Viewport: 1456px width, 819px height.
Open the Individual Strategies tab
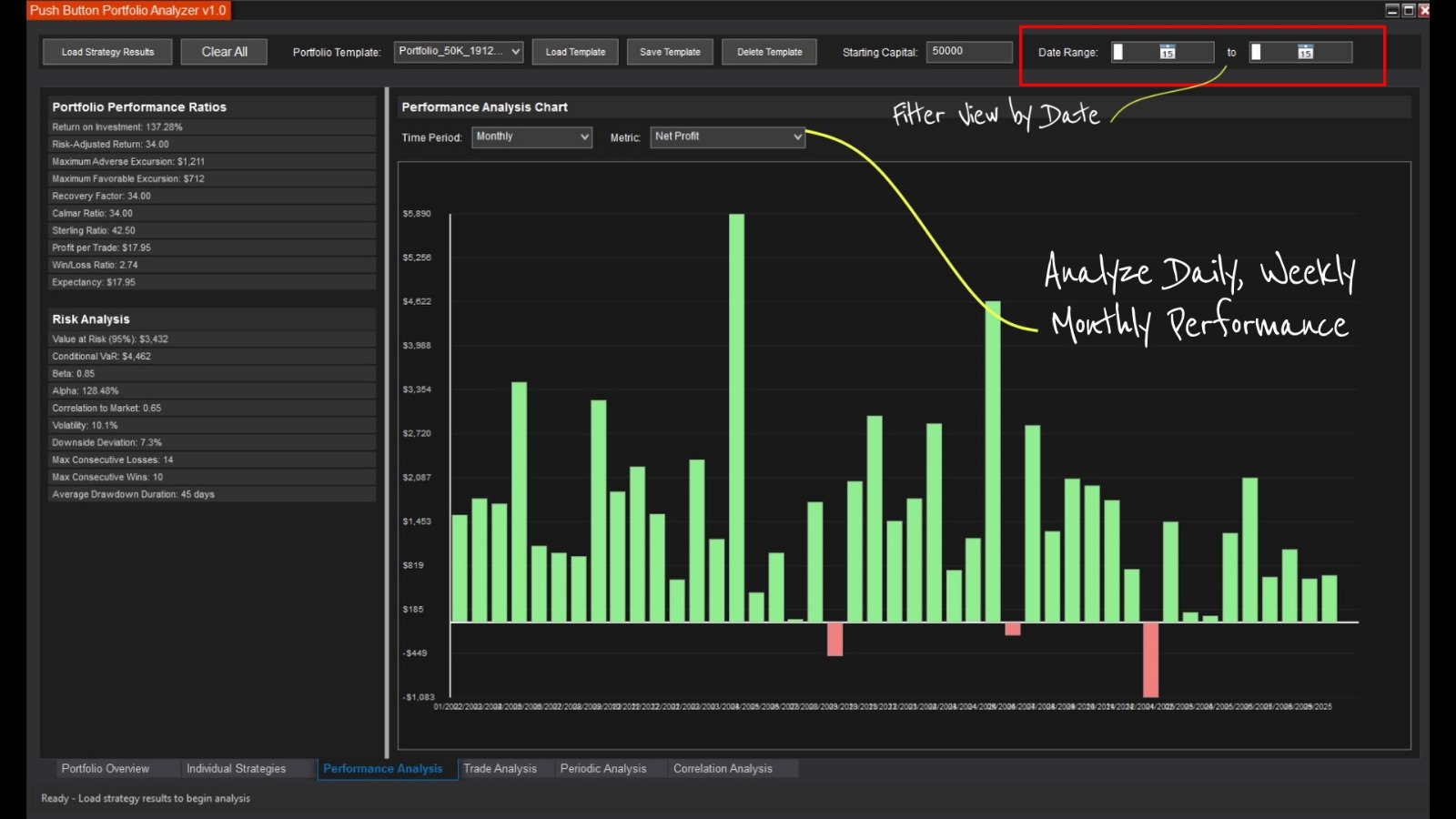[236, 769]
